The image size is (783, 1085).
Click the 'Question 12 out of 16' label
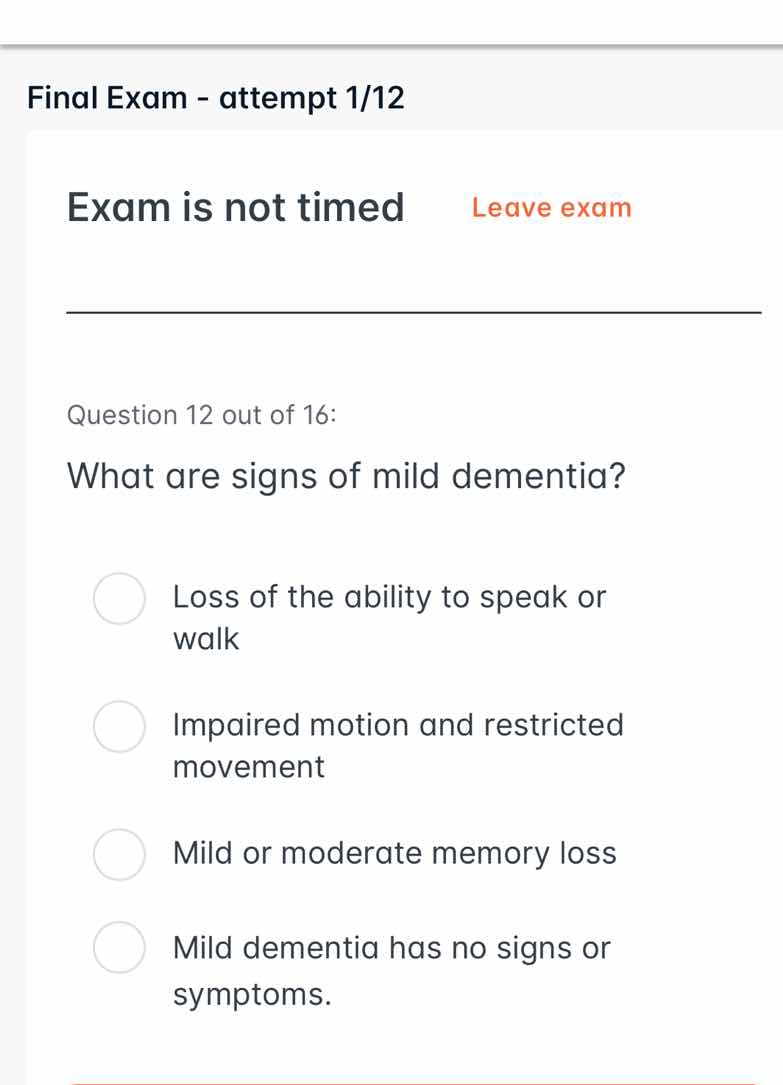pos(202,415)
